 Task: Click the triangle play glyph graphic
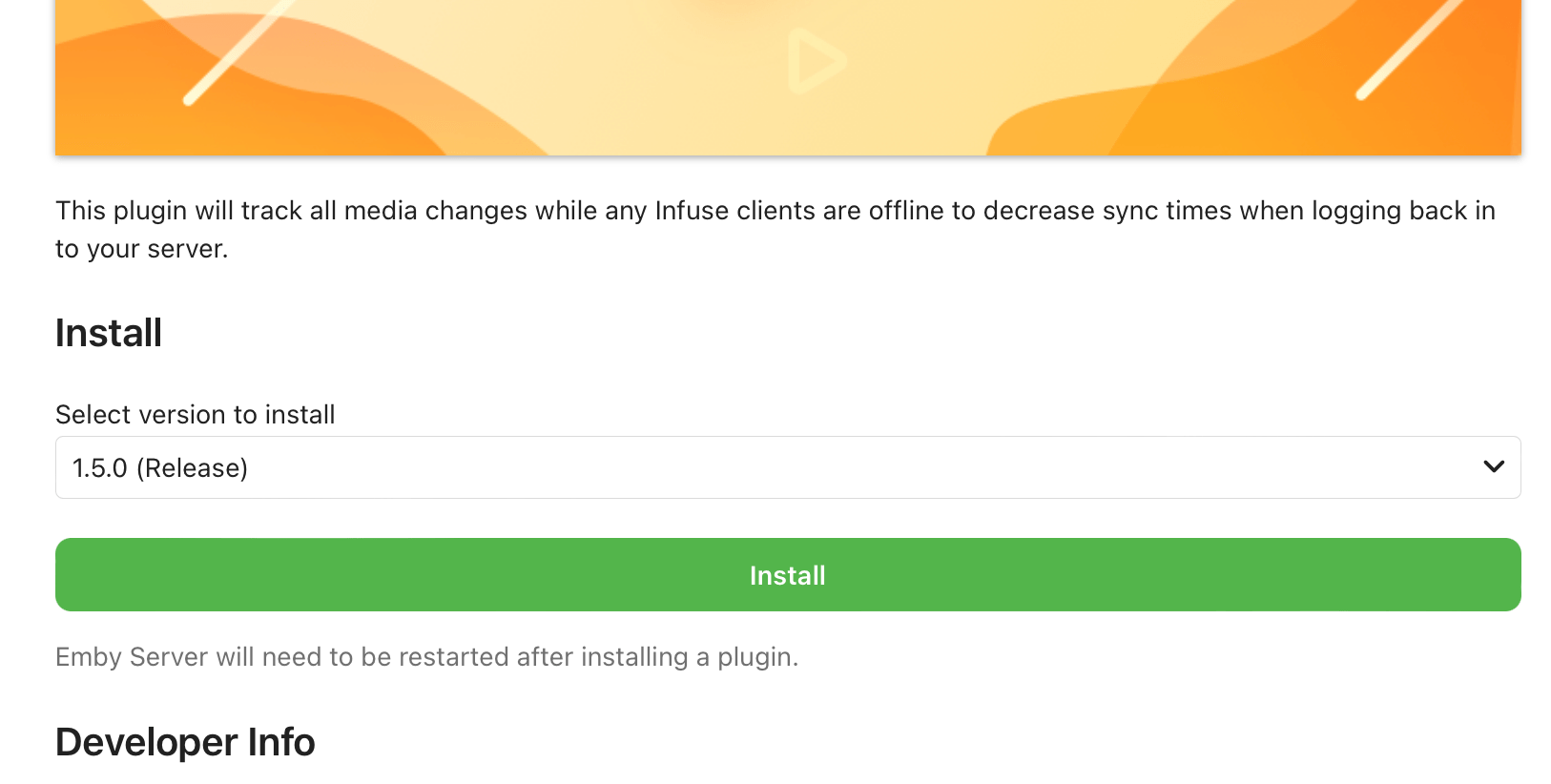[813, 60]
